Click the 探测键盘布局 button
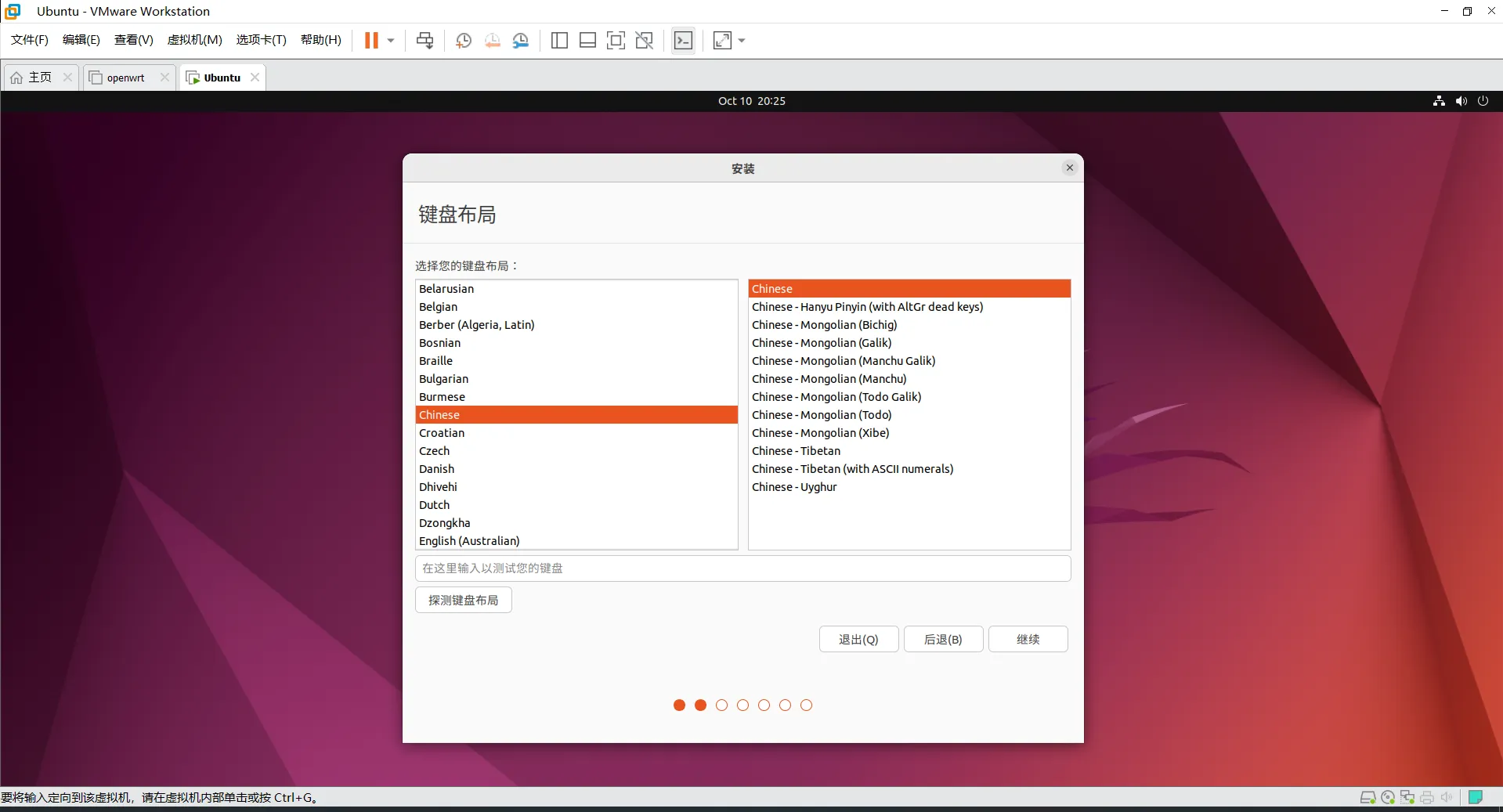 pyautogui.click(x=463, y=600)
